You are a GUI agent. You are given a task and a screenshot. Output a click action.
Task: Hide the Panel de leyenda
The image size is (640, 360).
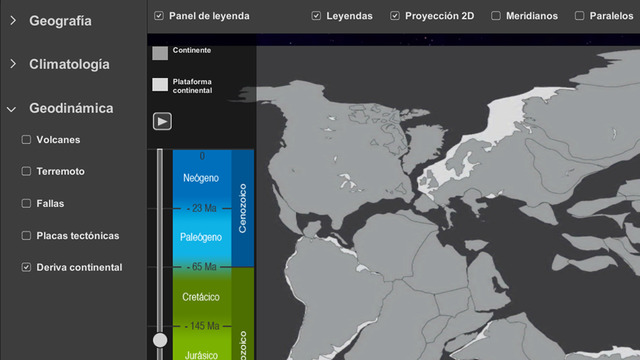point(159,16)
